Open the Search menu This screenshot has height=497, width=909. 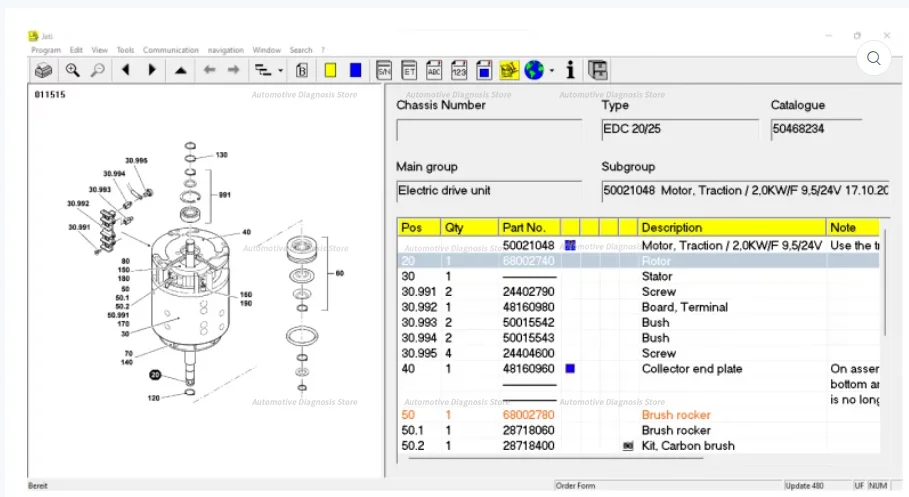[301, 50]
